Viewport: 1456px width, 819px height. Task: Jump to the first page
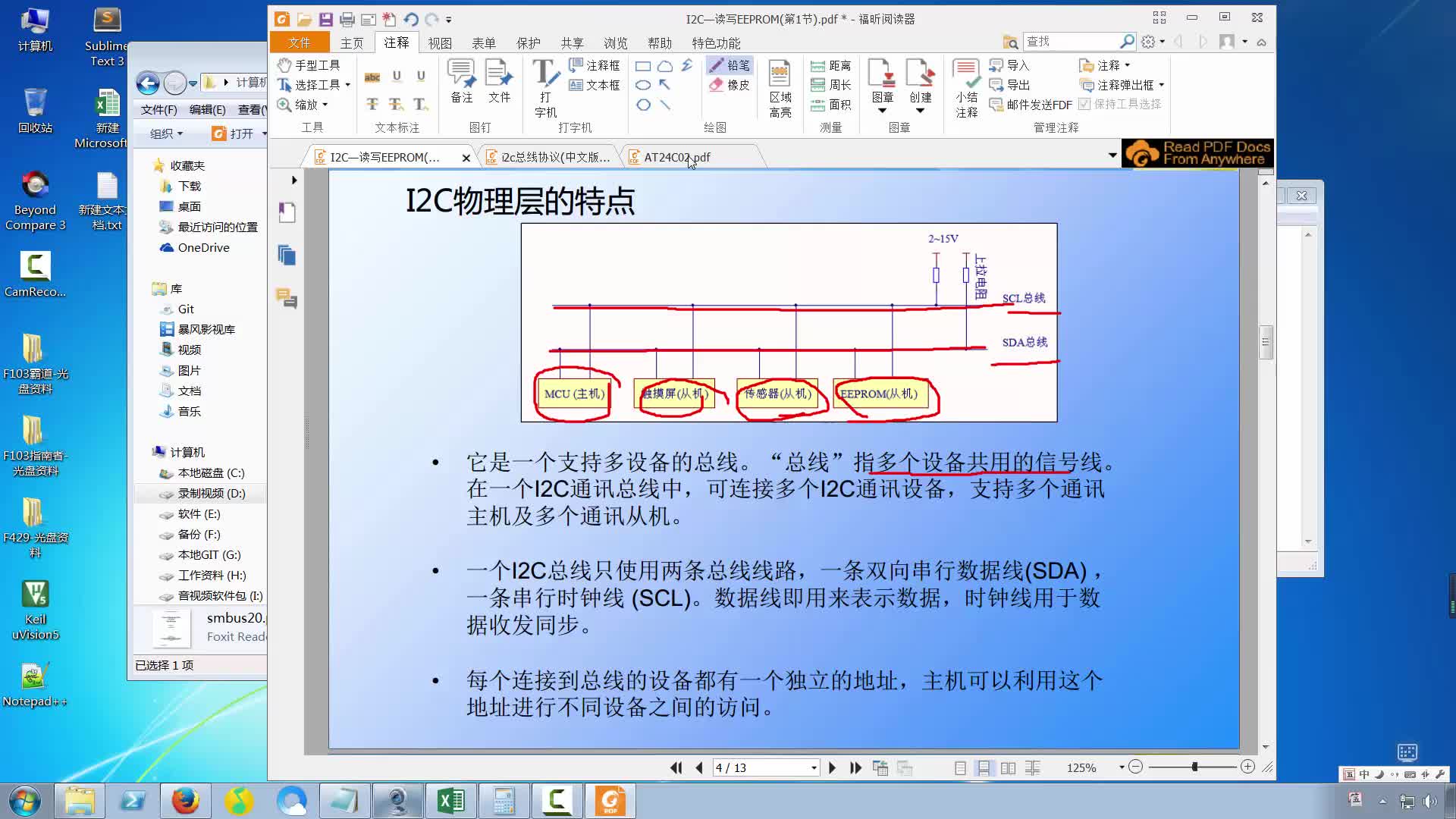(x=676, y=767)
